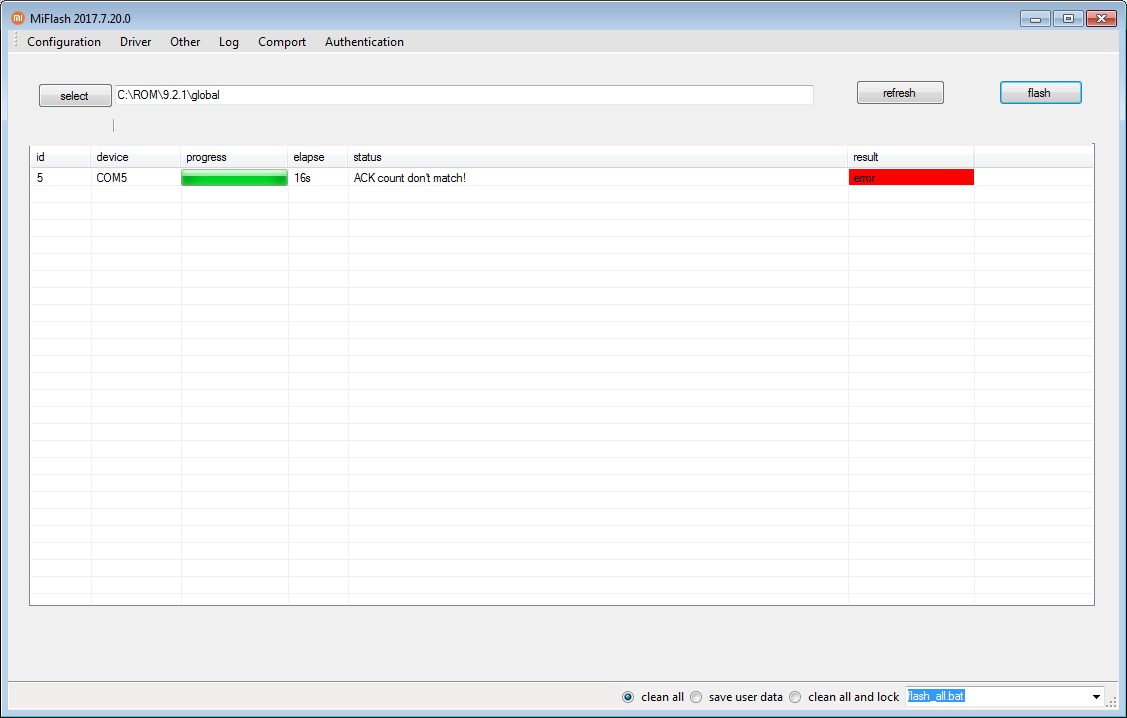Click the green progress bar for COM5
1127x718 pixels.
click(234, 178)
